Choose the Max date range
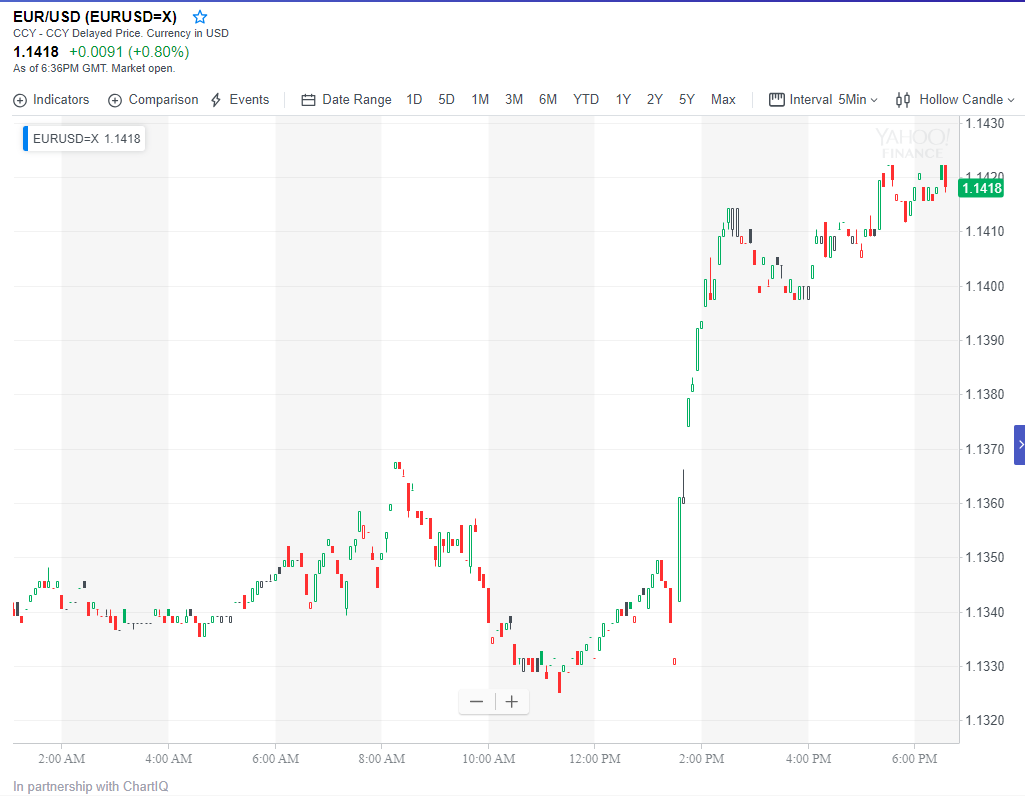The height and width of the screenshot is (796, 1025). 723,100
